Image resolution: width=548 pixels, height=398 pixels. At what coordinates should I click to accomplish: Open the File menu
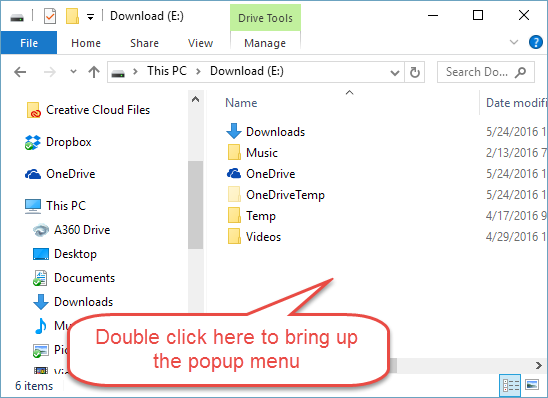[29, 43]
